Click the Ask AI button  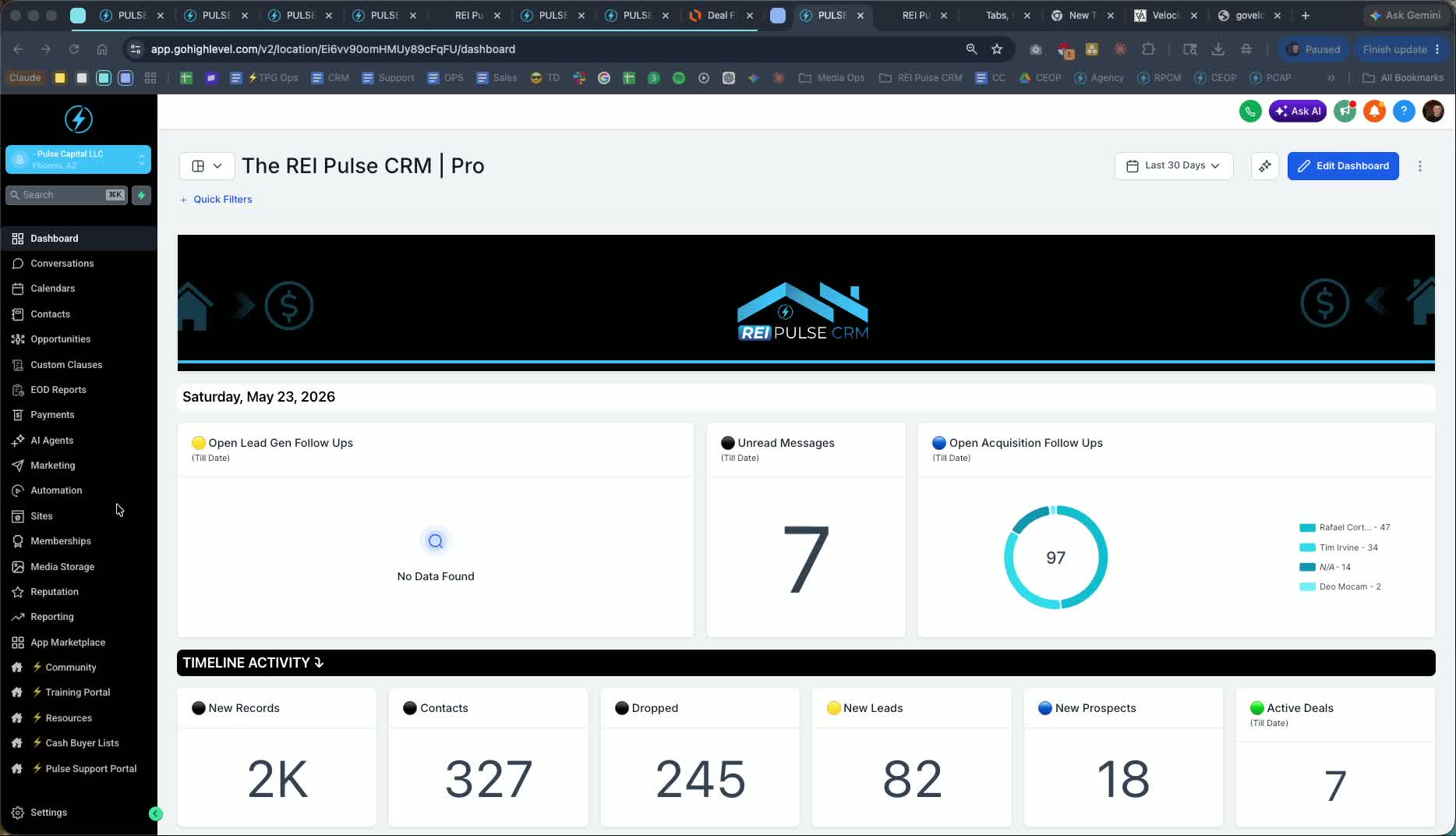click(x=1298, y=111)
